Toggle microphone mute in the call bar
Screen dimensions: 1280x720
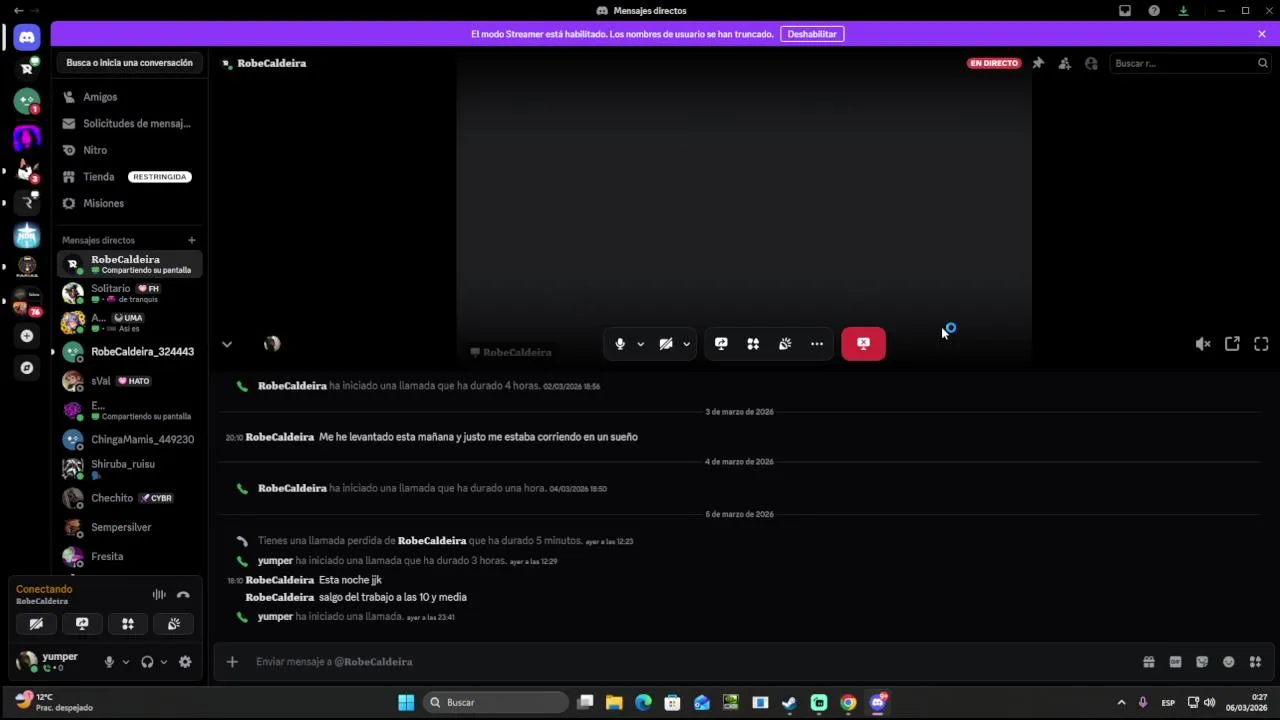pyautogui.click(x=620, y=344)
